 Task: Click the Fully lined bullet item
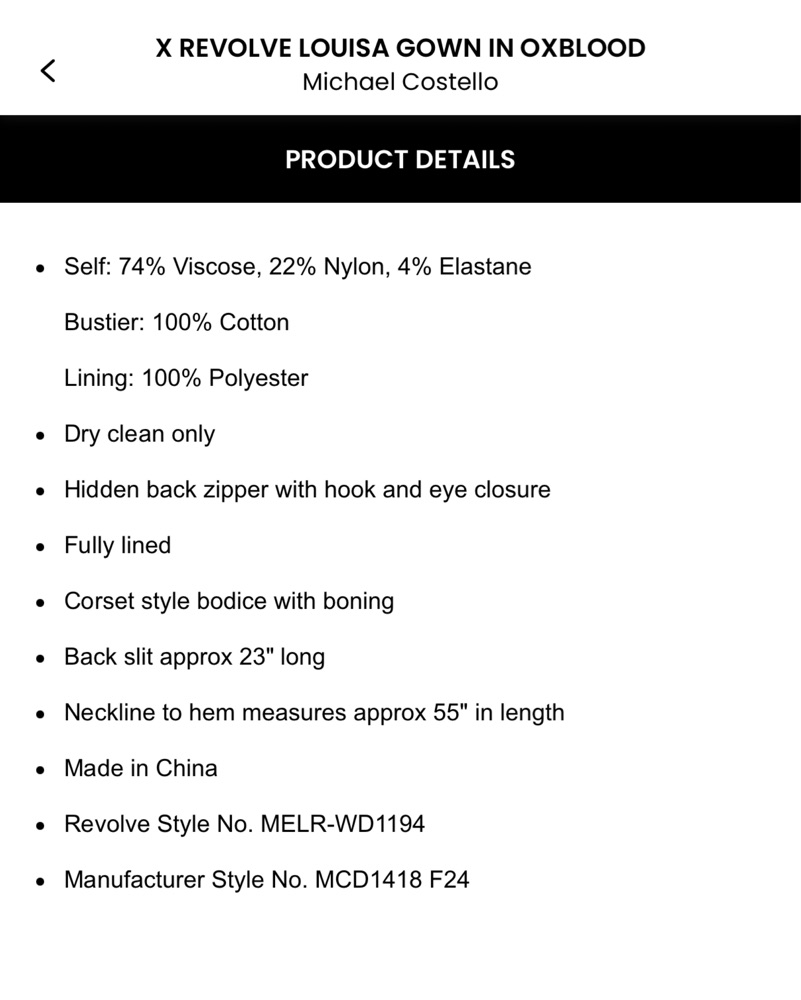(x=117, y=546)
